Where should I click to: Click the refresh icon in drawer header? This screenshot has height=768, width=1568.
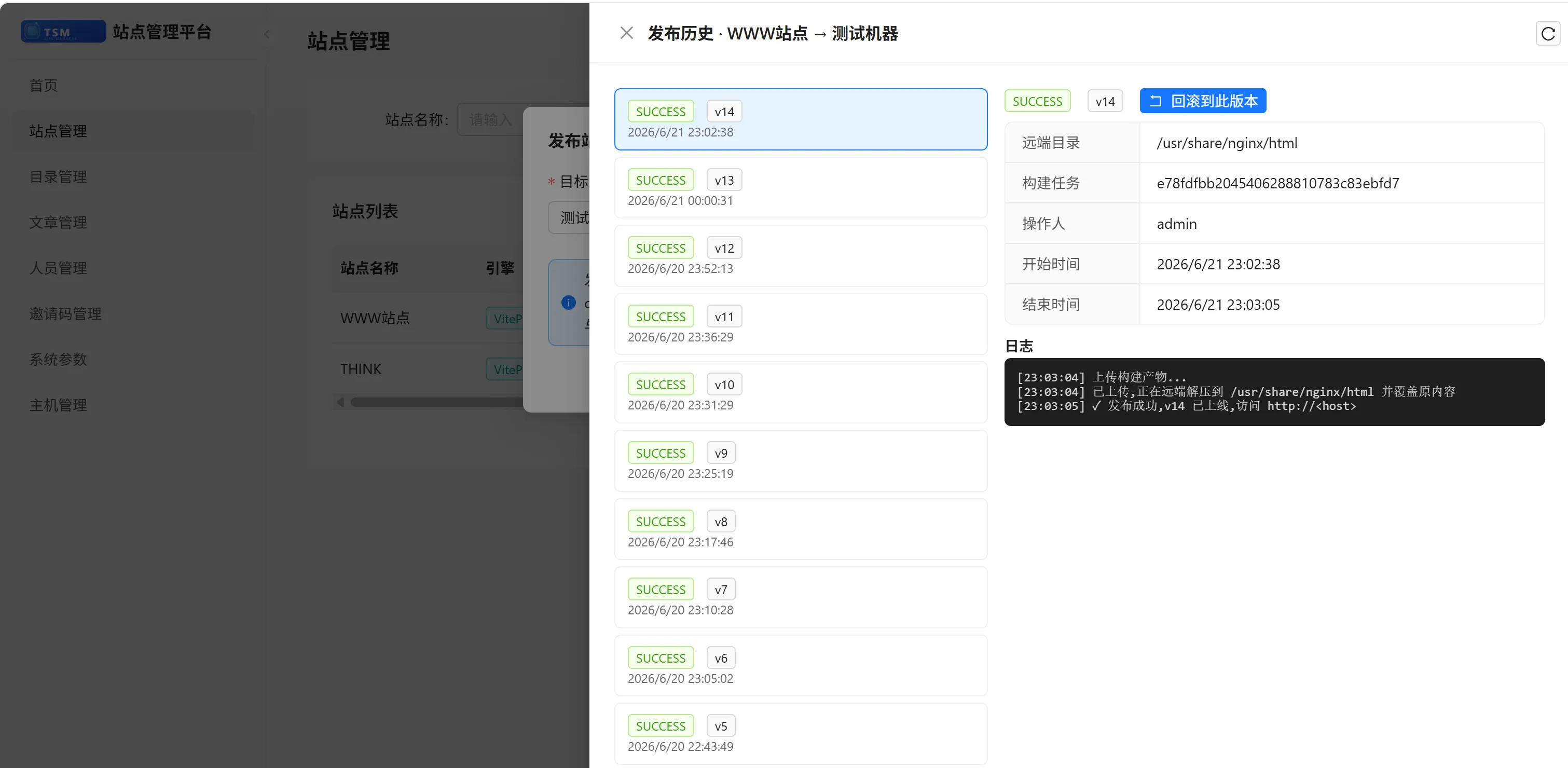click(1548, 34)
